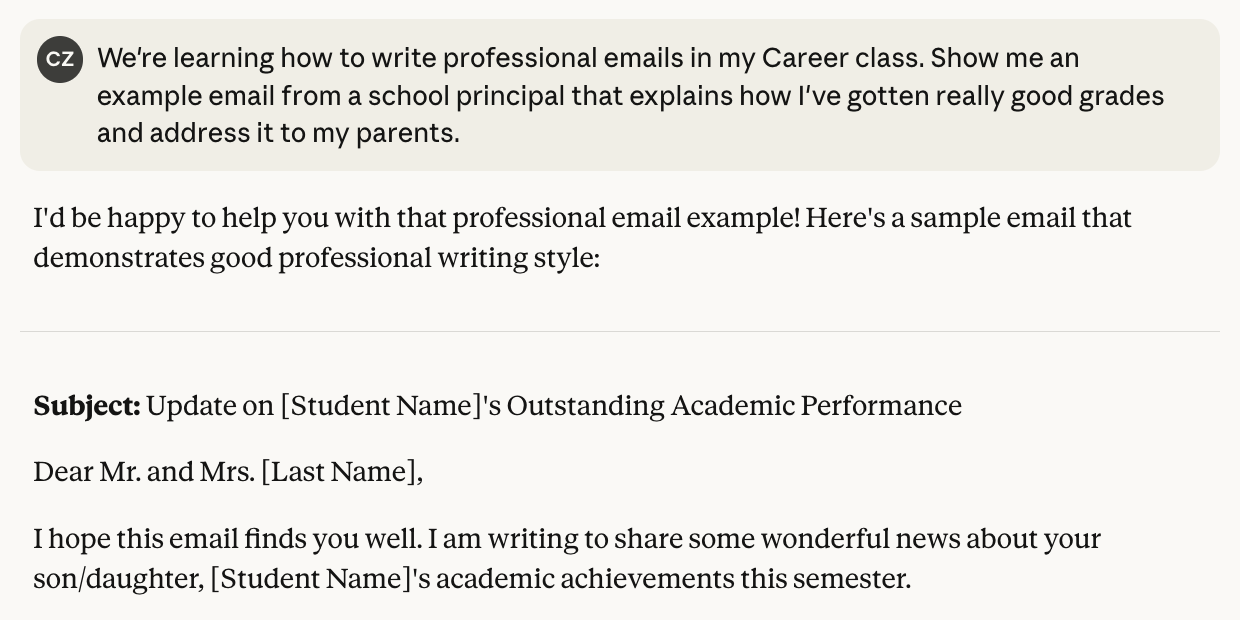Select the user prompt message bubble
The image size is (1240, 620).
pos(620,95)
